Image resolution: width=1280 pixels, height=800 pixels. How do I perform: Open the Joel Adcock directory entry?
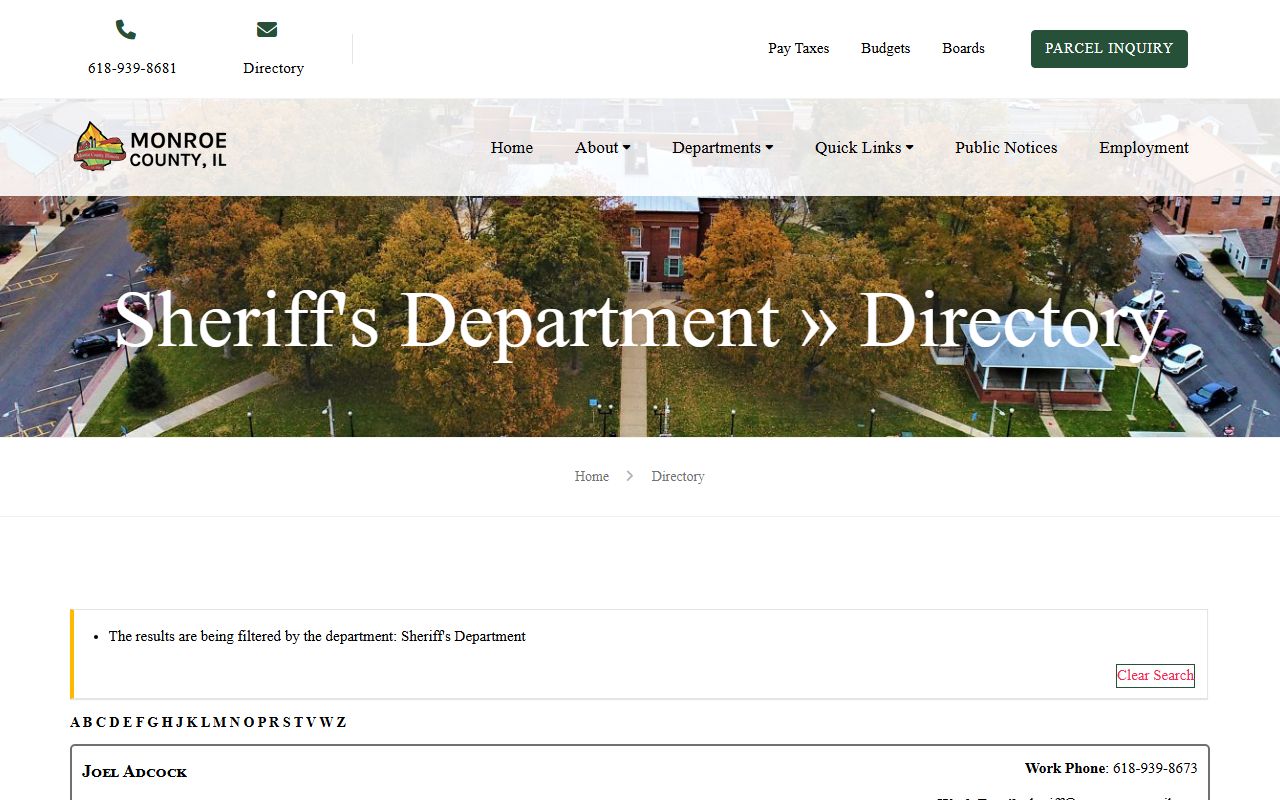tap(134, 772)
